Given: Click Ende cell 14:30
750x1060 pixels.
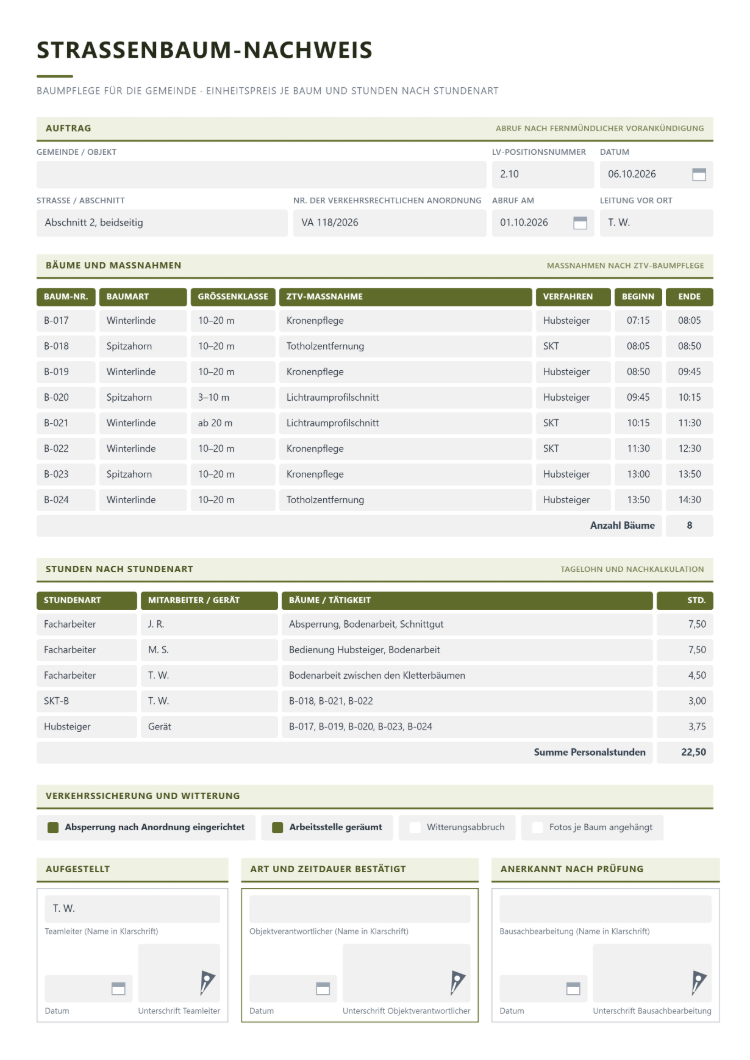Looking at the screenshot, I should [x=689, y=500].
